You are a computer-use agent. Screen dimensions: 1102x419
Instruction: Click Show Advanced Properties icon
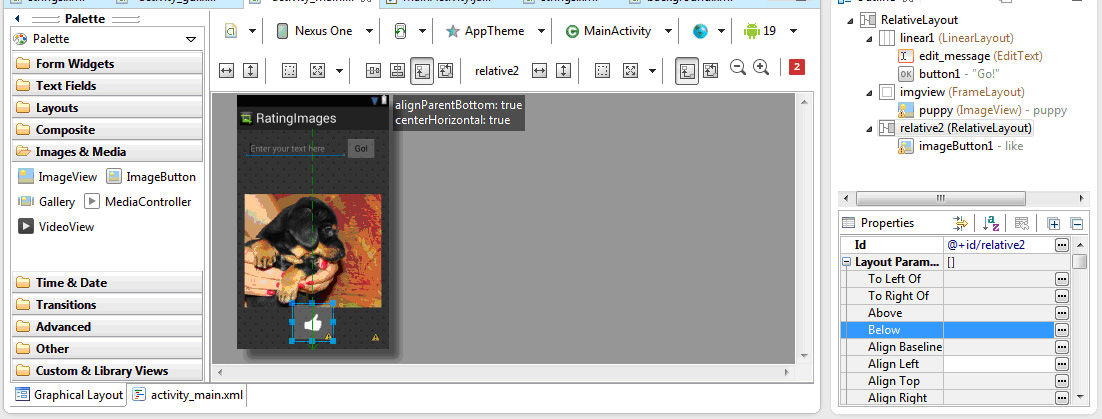tap(960, 224)
